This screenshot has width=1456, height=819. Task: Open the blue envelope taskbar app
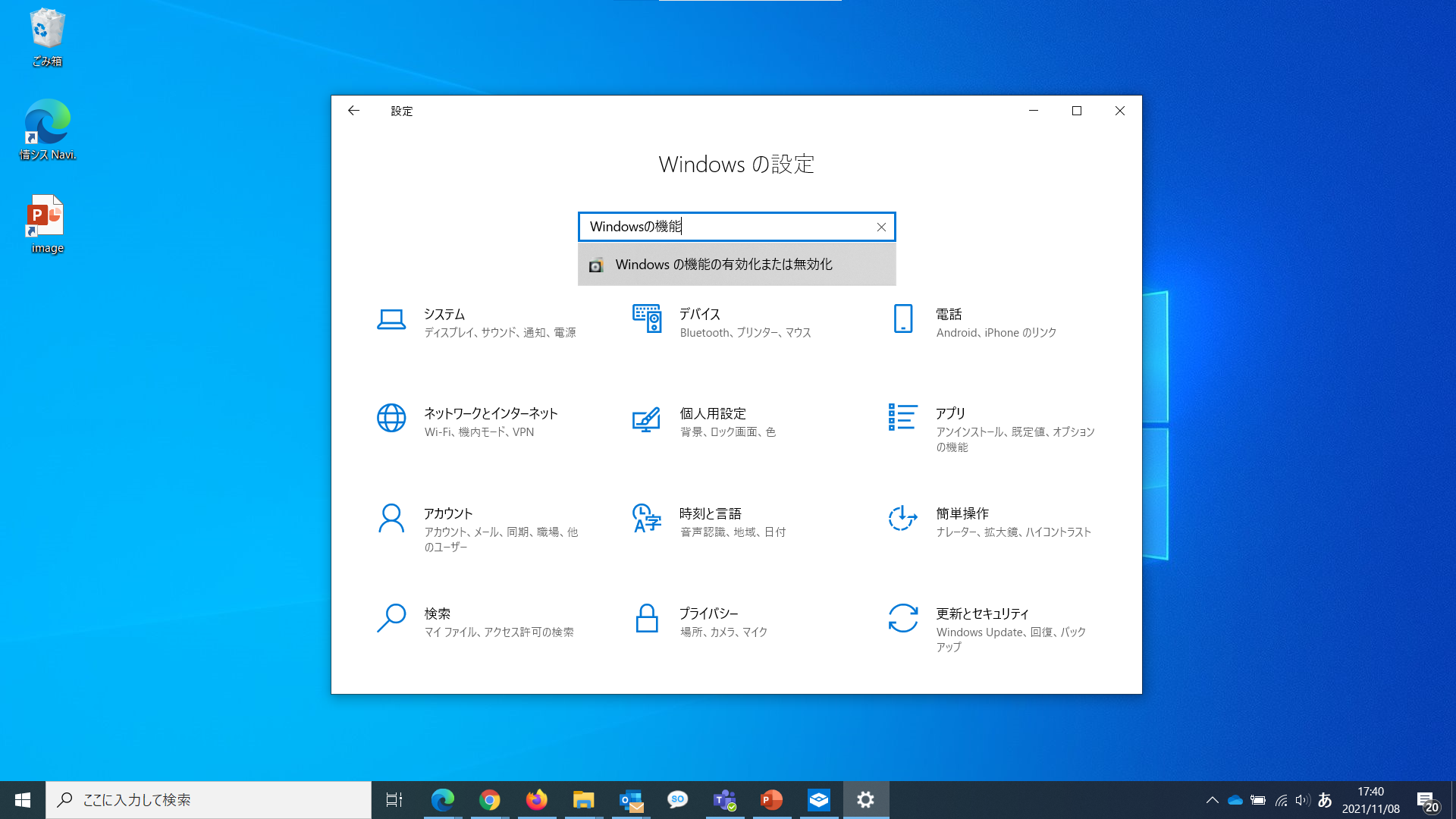pos(819,800)
